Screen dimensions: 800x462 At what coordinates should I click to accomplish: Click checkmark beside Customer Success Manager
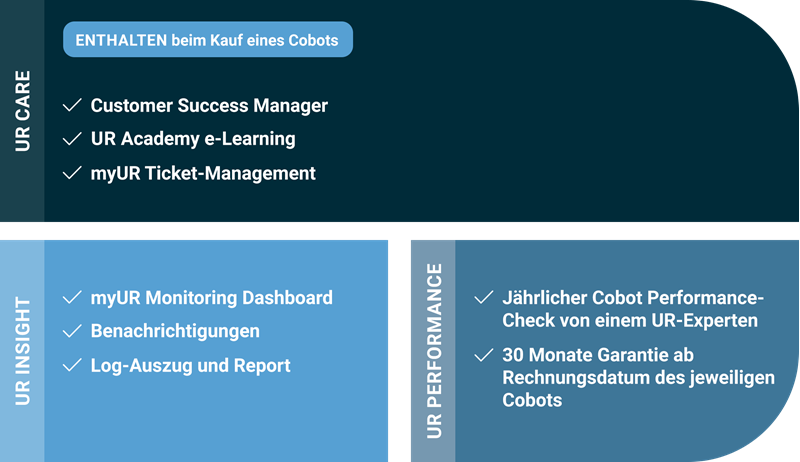[x=71, y=105]
